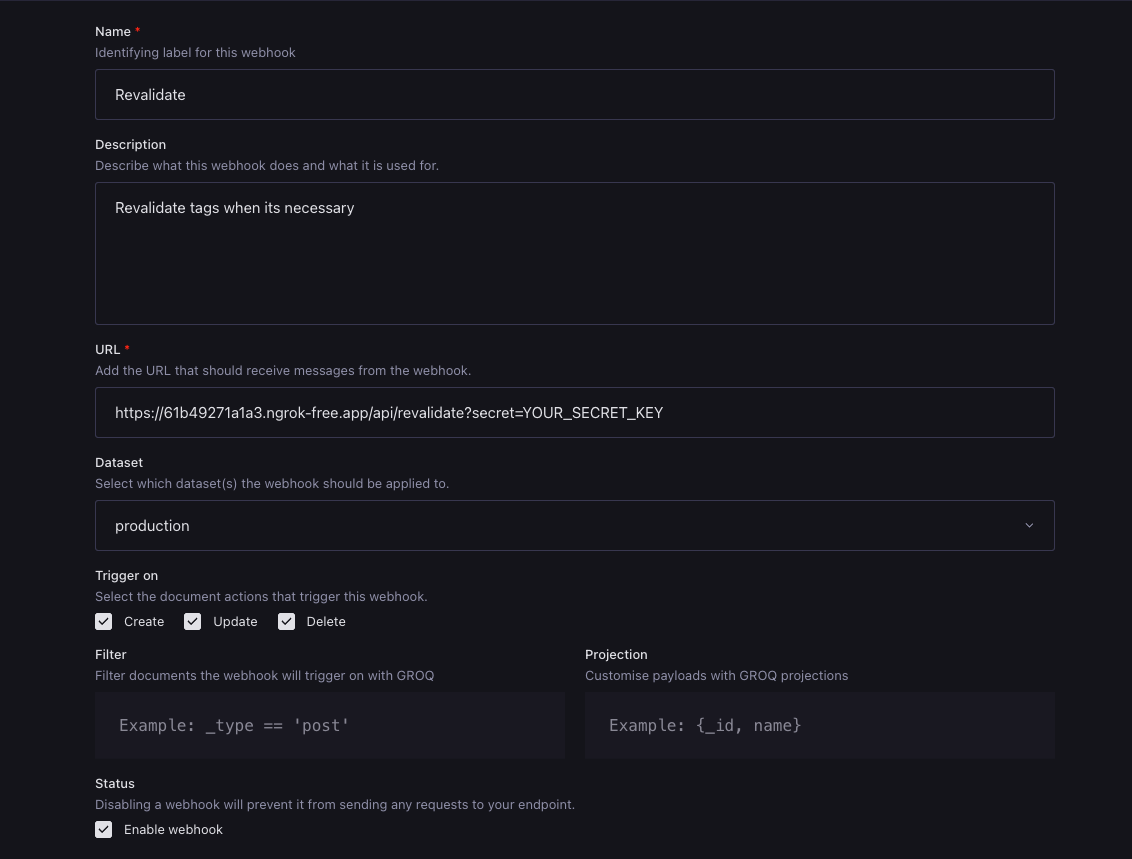The width and height of the screenshot is (1132, 859).
Task: Click the Filter section label
Action: click(110, 654)
